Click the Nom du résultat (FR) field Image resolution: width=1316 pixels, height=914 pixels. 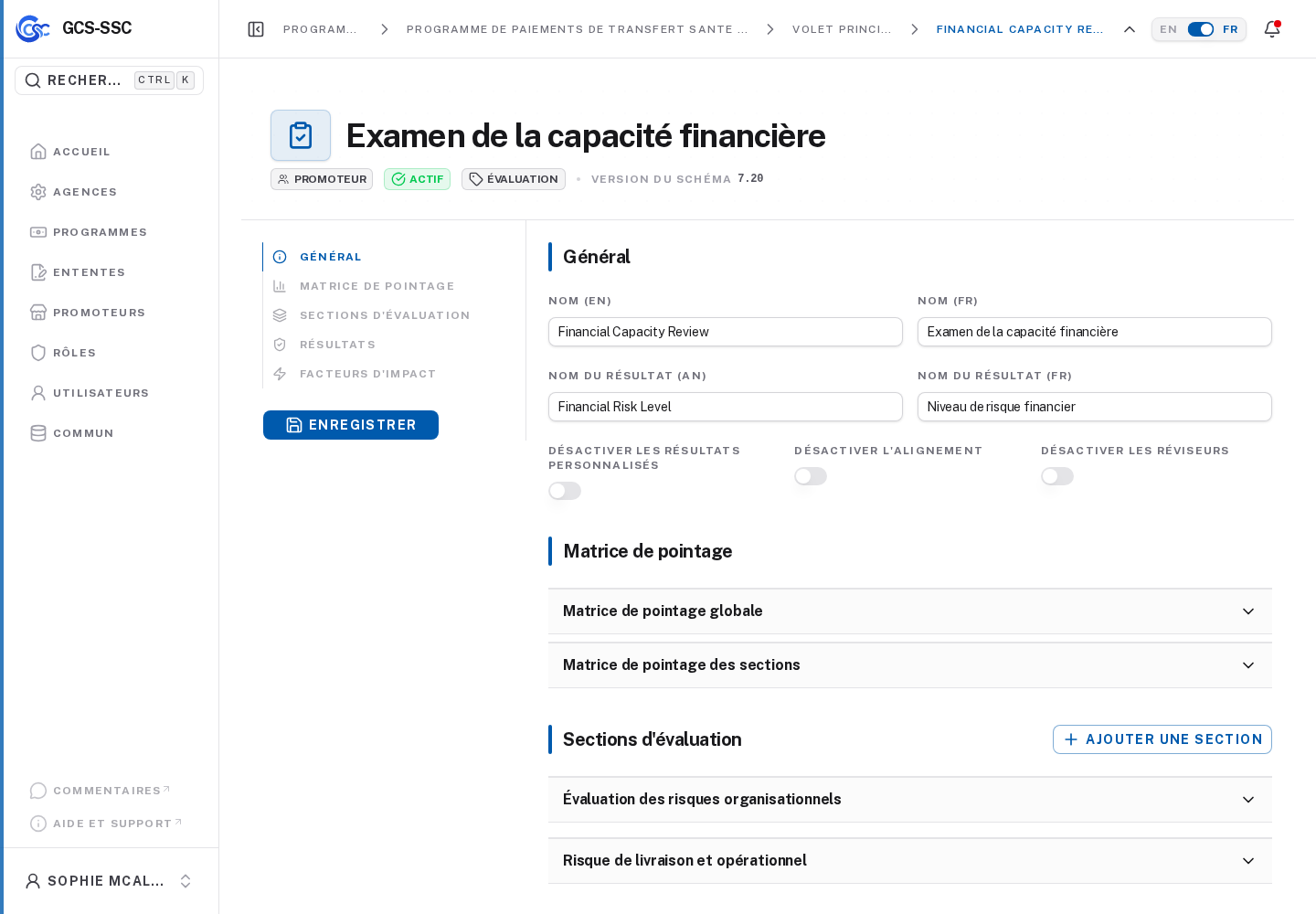point(1095,407)
